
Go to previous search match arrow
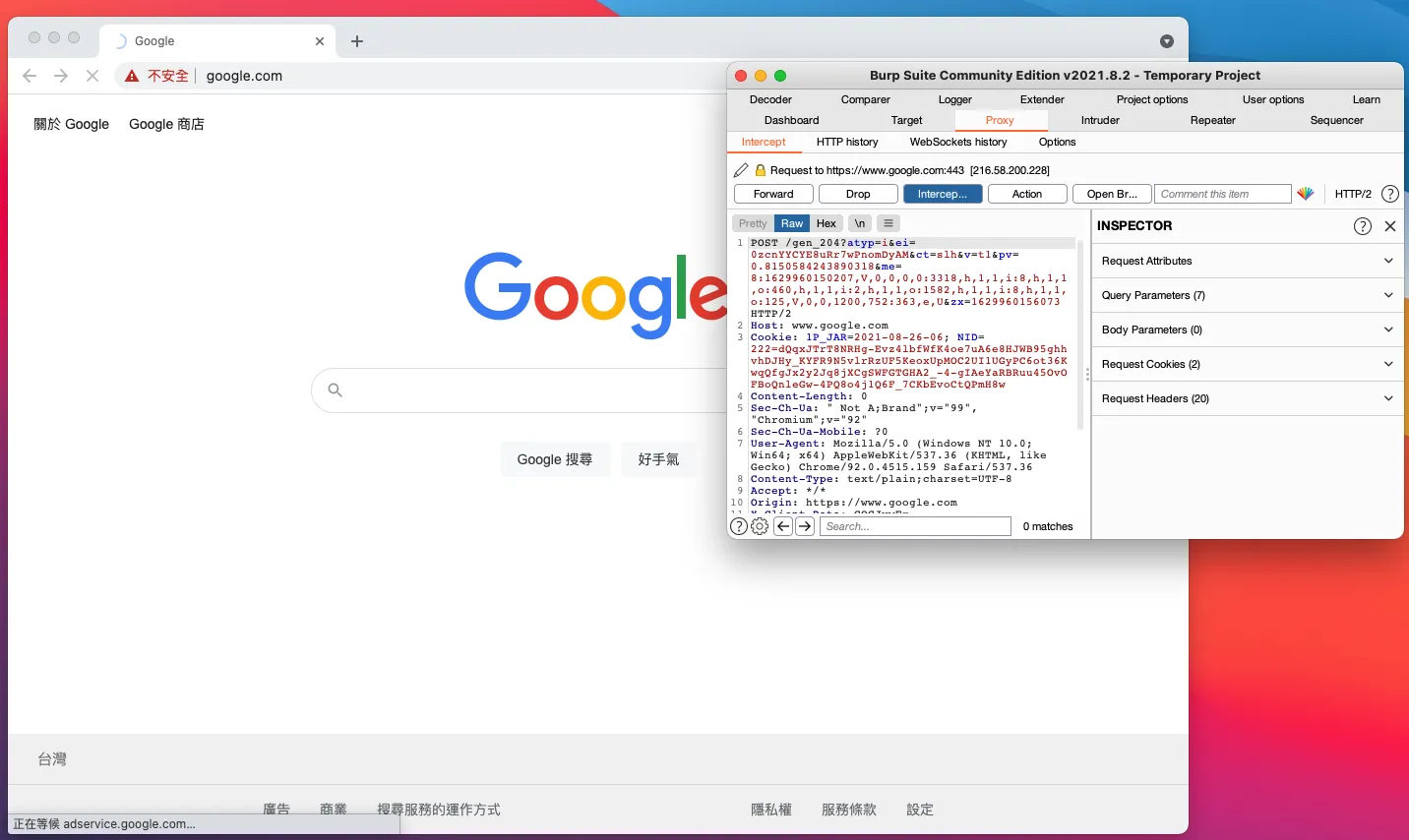coord(783,526)
